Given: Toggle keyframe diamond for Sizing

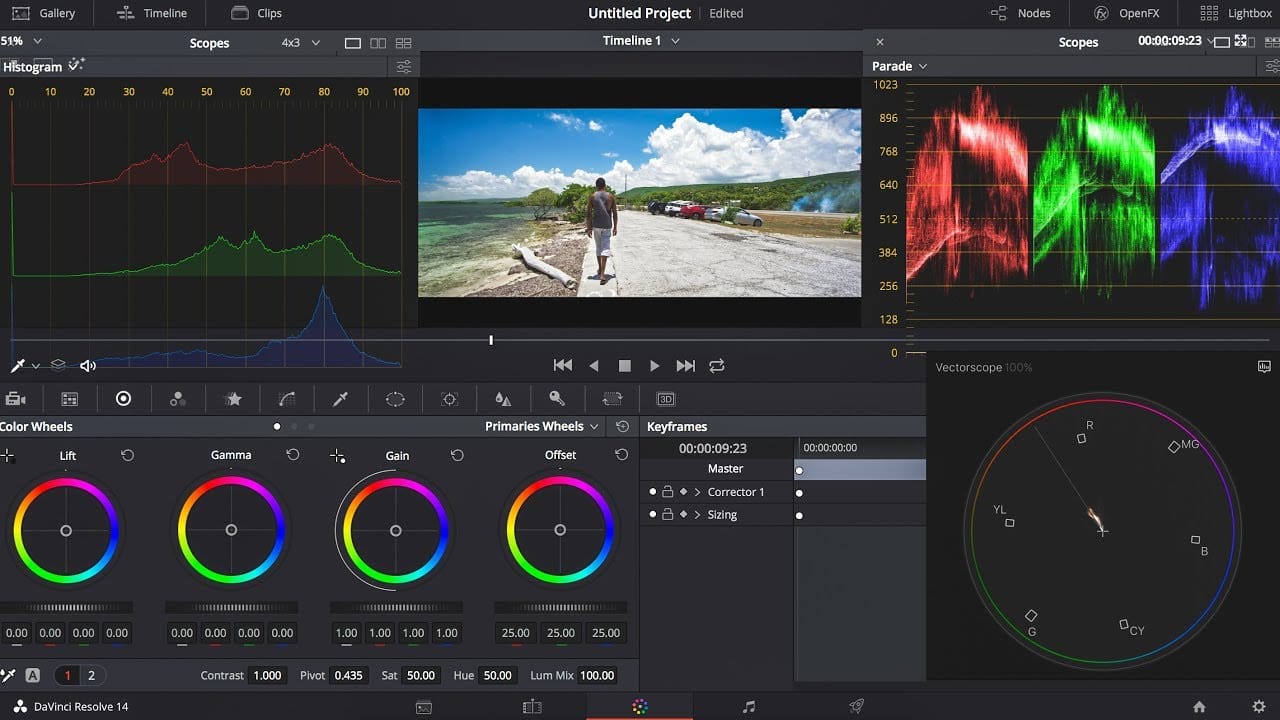Looking at the screenshot, I should tap(684, 515).
